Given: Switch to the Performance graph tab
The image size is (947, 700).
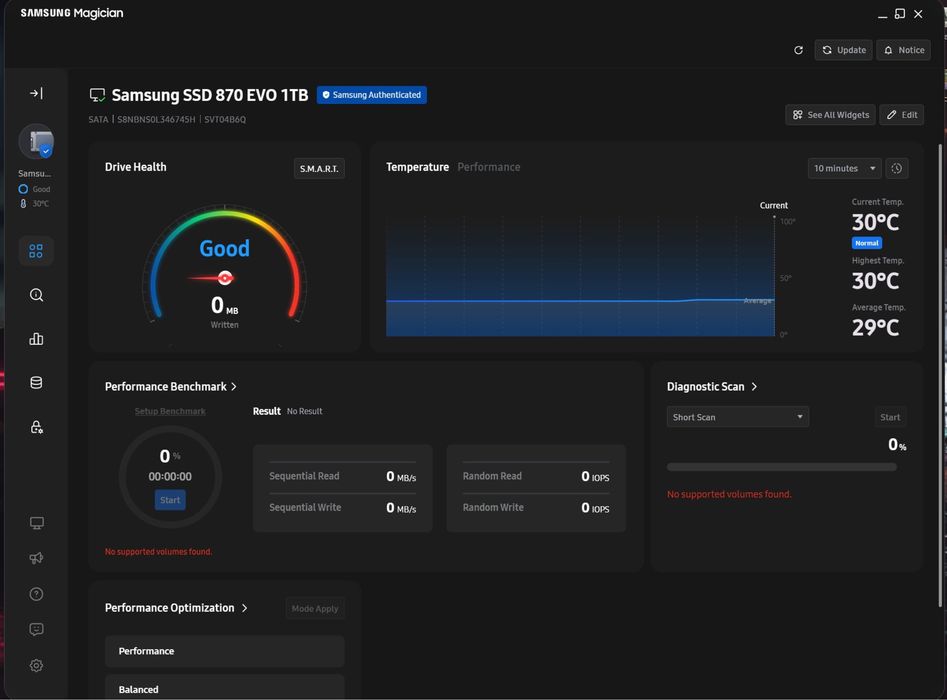Looking at the screenshot, I should (489, 167).
